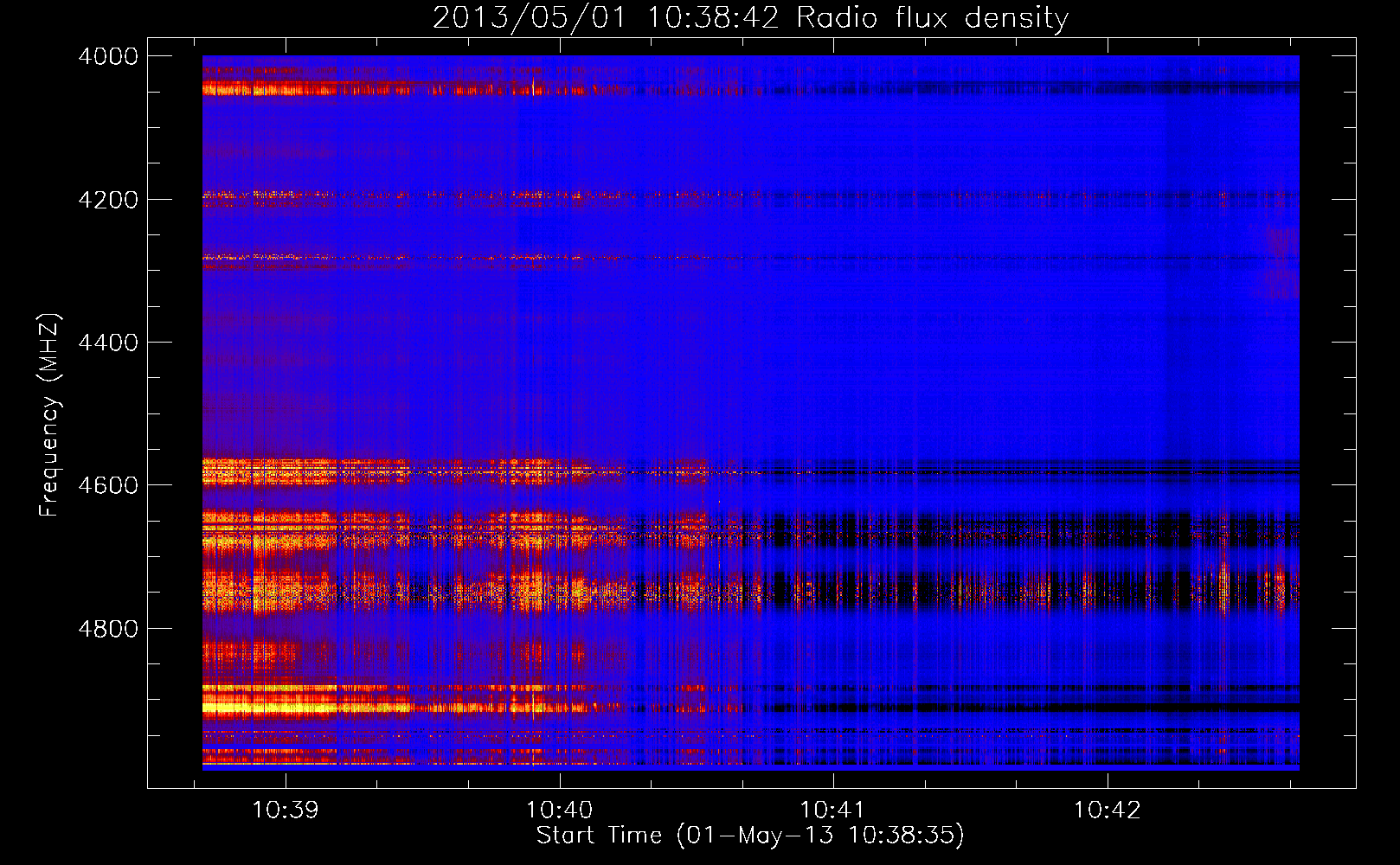Viewport: 1400px width, 865px height.
Task: Click the 4400 frequency tick label
Action: click(108, 343)
